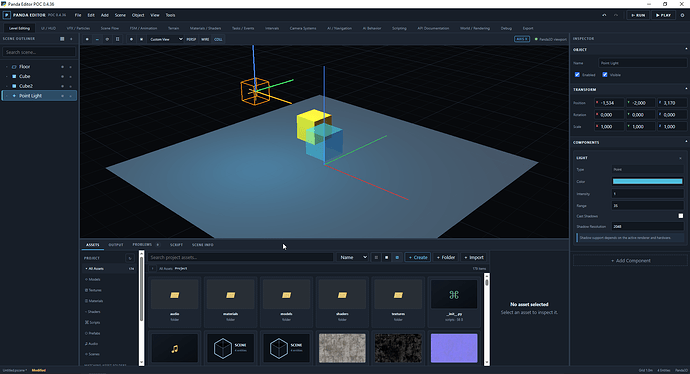Open the light Color swatch
690x374 pixels.
(x=647, y=181)
